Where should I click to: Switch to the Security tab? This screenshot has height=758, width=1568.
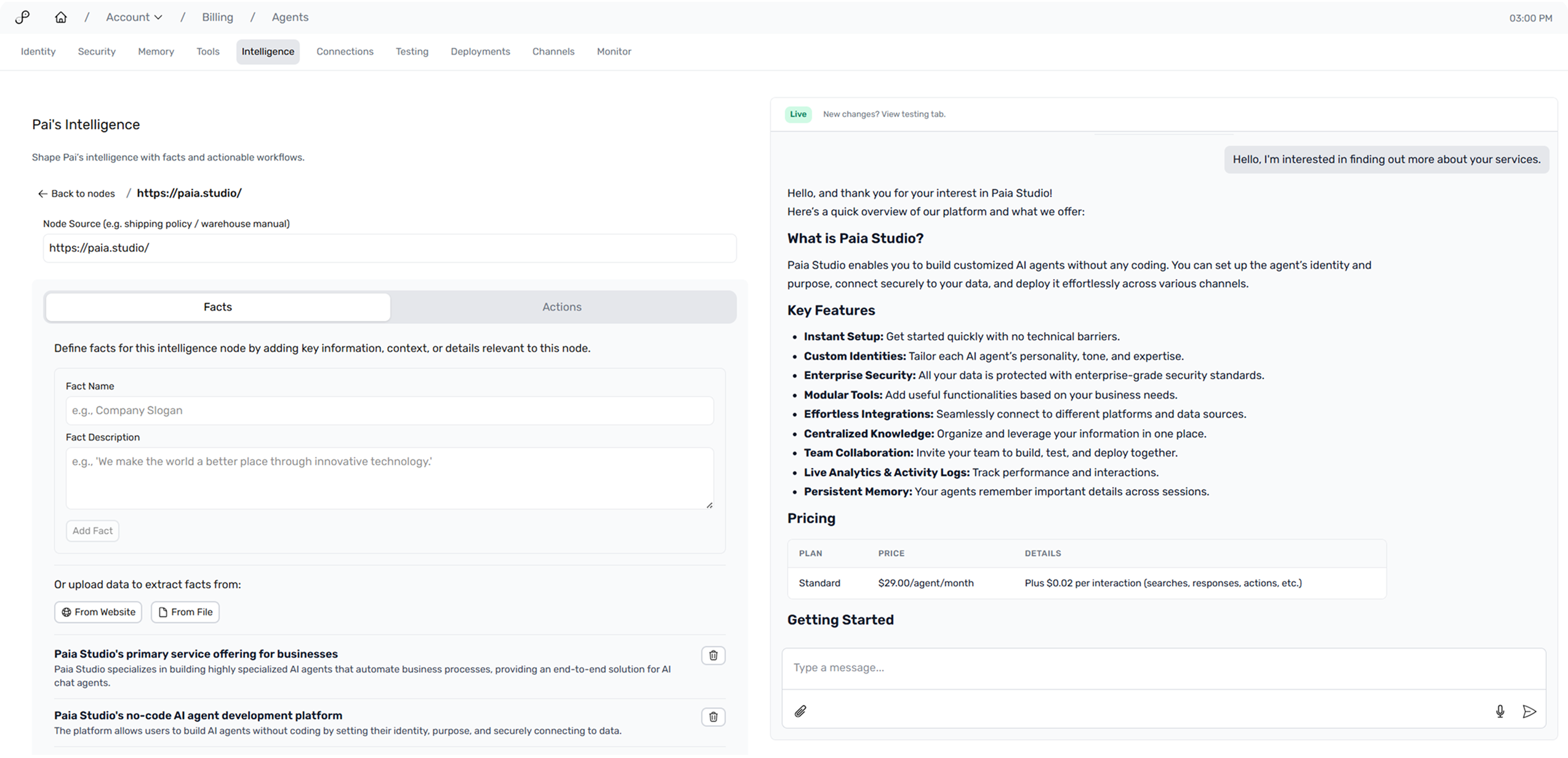pyautogui.click(x=97, y=52)
